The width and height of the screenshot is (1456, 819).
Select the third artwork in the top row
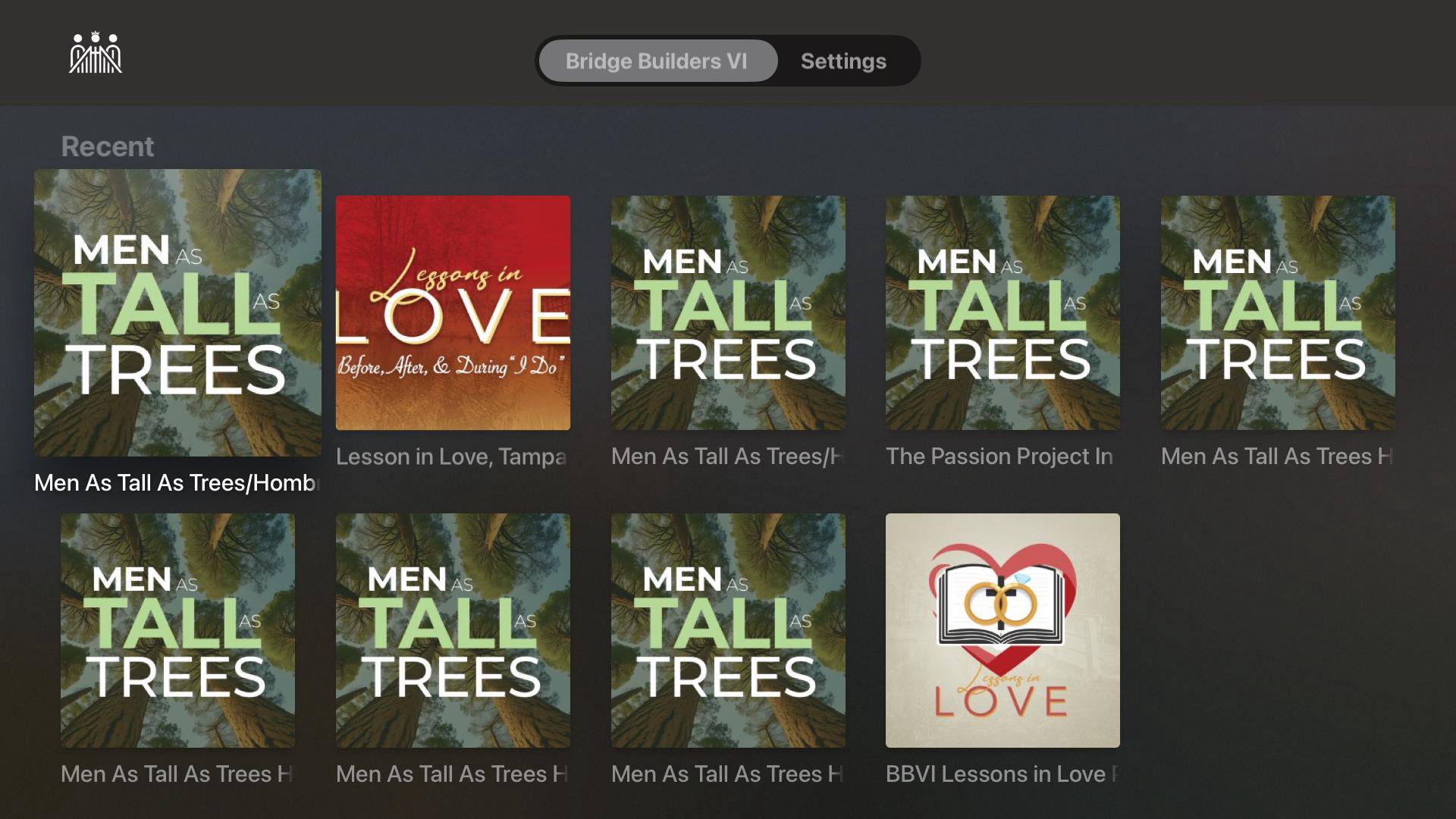click(x=728, y=312)
